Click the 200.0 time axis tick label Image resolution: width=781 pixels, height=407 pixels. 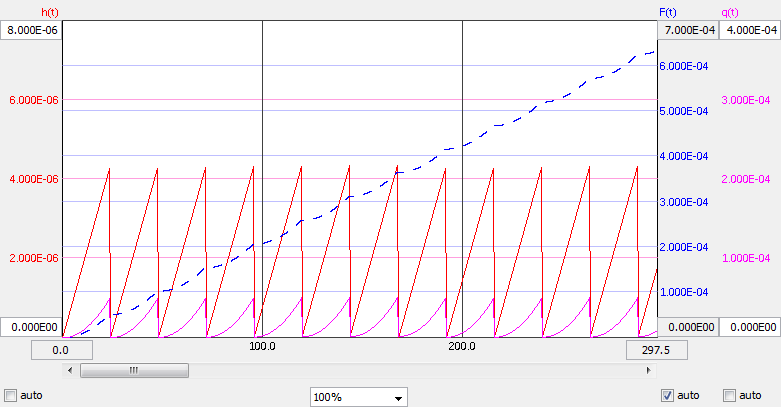pos(461,346)
